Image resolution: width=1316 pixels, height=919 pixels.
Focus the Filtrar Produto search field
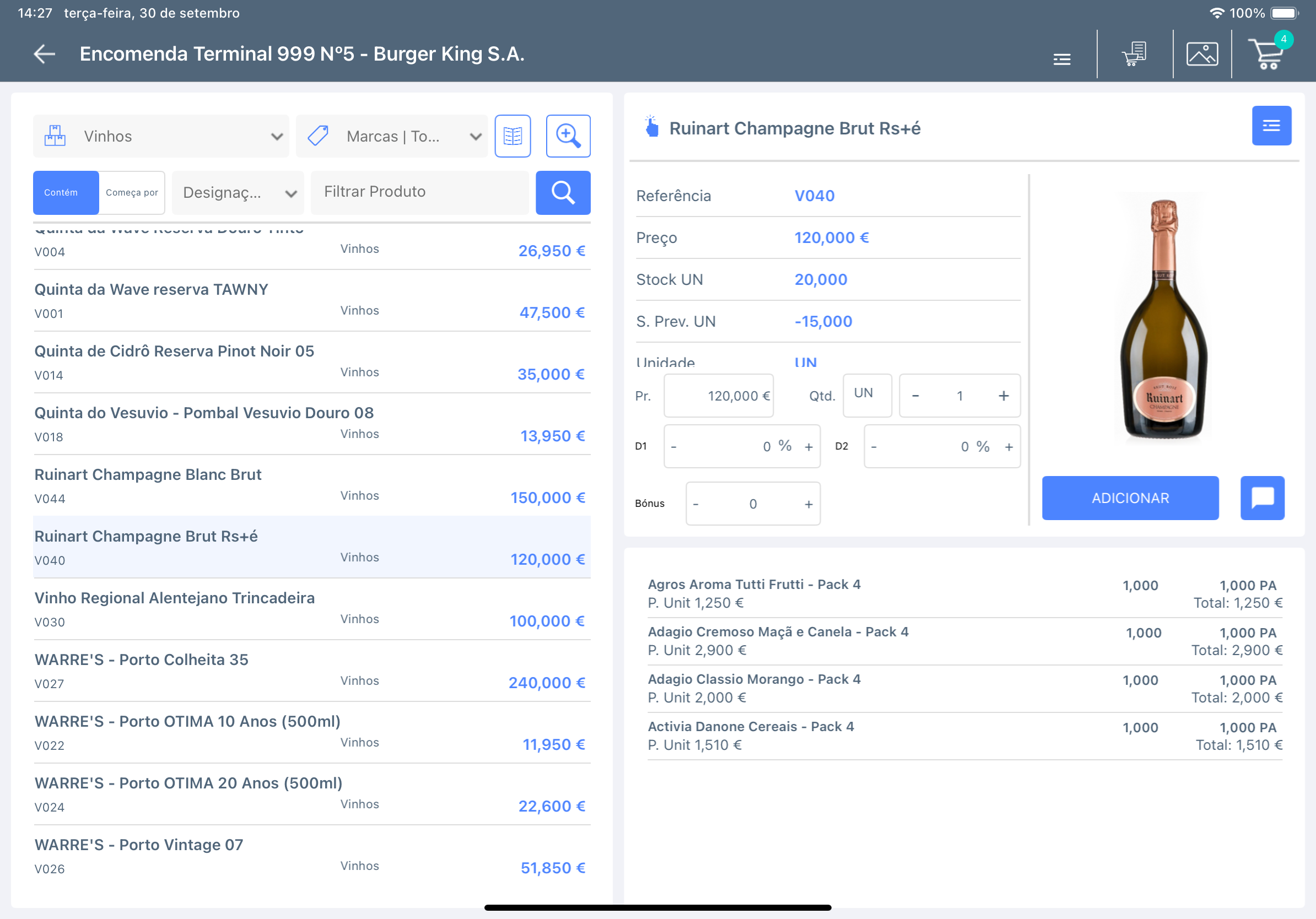tap(419, 192)
